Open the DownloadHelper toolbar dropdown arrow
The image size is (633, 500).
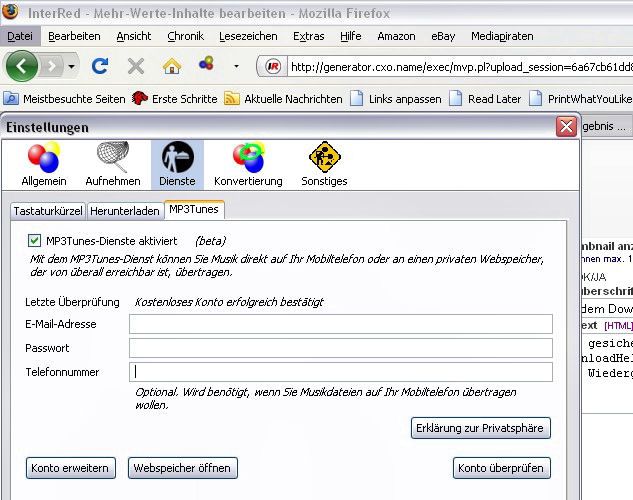pos(236,67)
